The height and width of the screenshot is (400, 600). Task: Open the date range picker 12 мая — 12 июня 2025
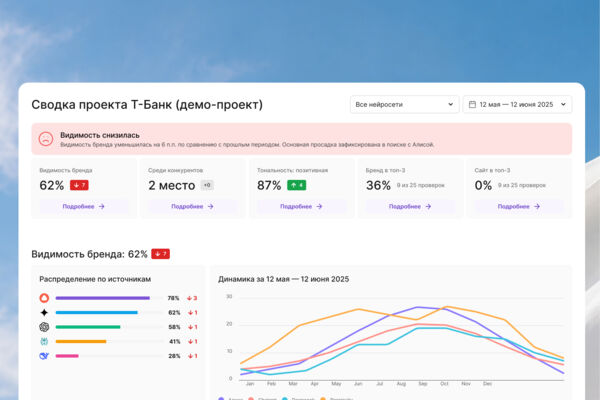click(x=517, y=104)
